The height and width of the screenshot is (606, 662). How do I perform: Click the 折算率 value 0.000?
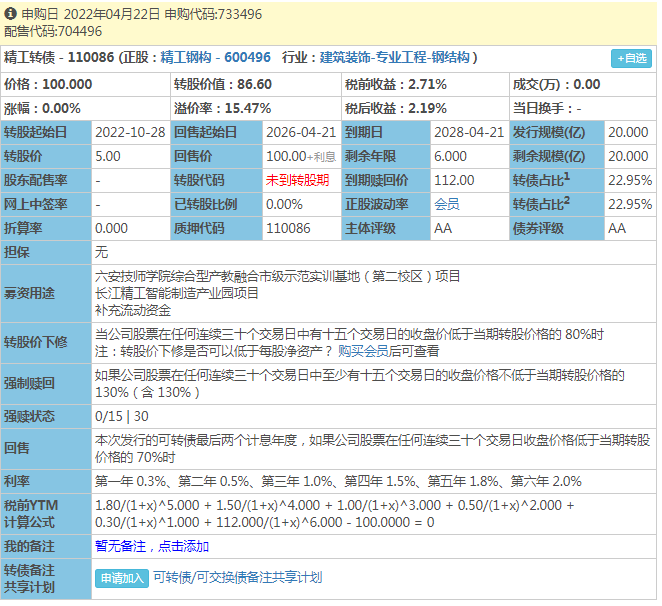[x=111, y=228]
